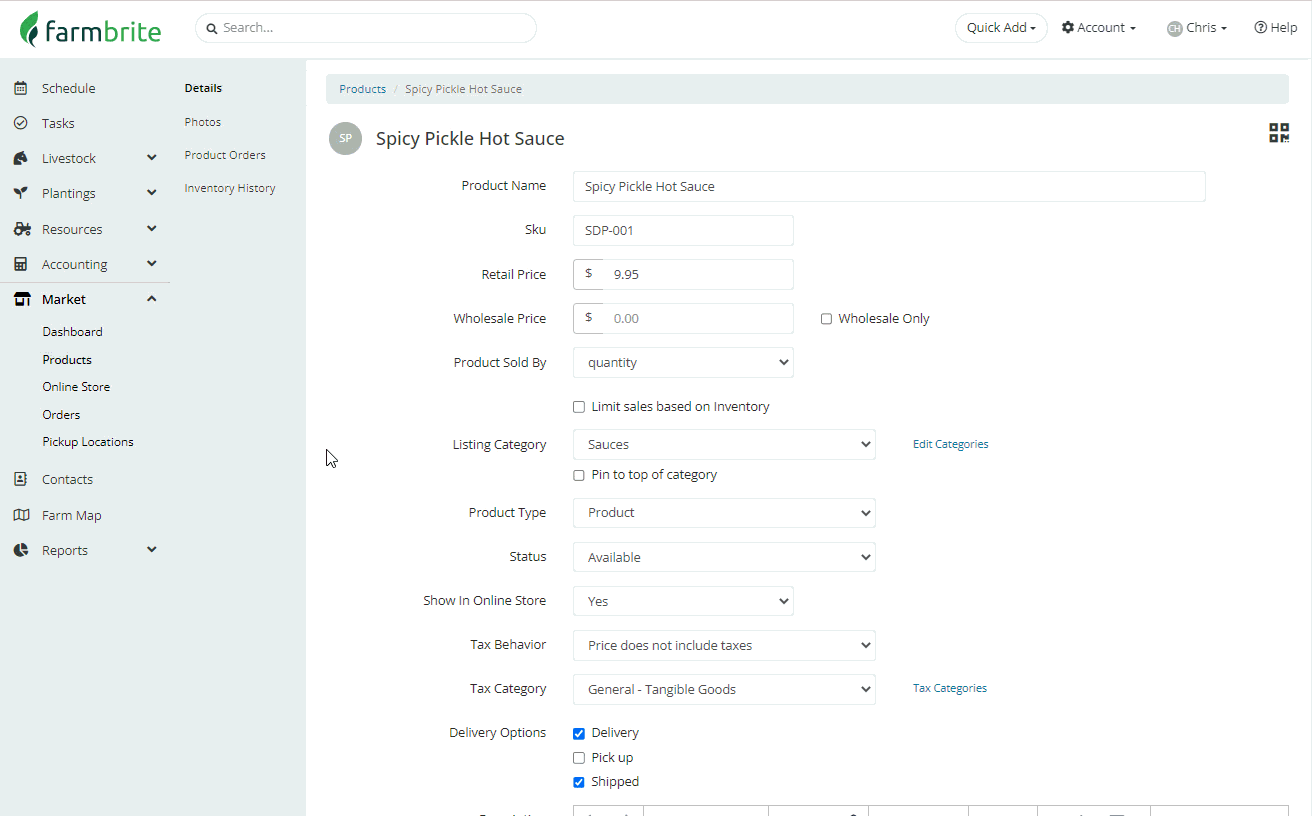Screen dimensions: 1312x816
Task: Expand the Livestock sidebar section
Action: click(151, 158)
